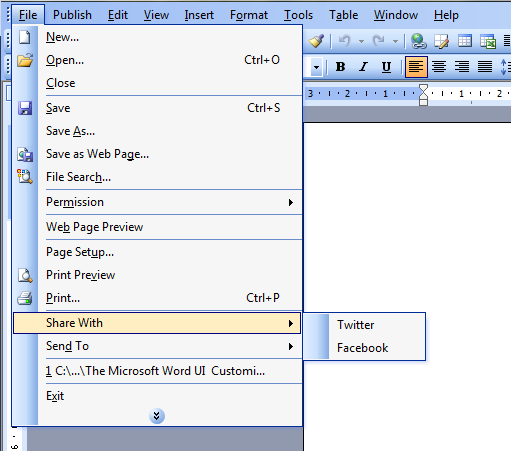Click the Insert Excel Worksheet icon
The height and width of the screenshot is (451, 511).
pos(488,41)
